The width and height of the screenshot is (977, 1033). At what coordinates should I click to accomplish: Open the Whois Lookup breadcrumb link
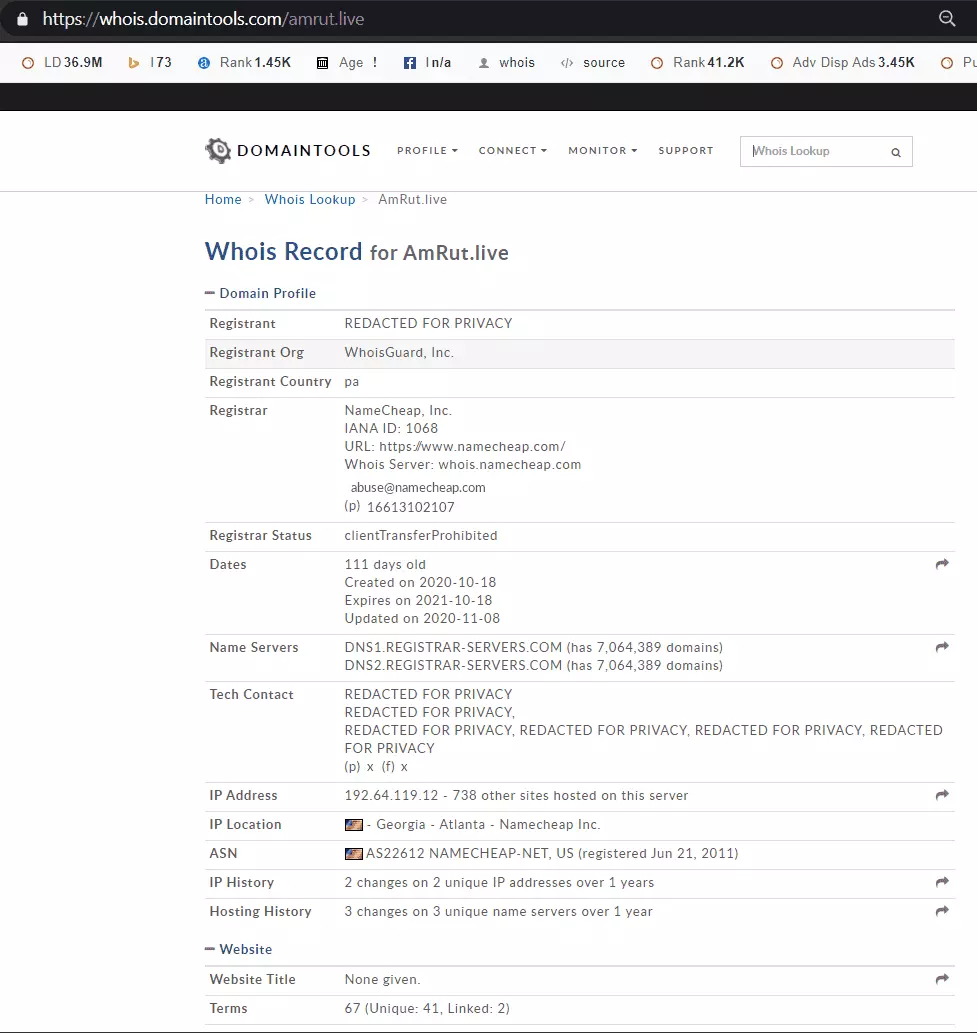coord(310,200)
